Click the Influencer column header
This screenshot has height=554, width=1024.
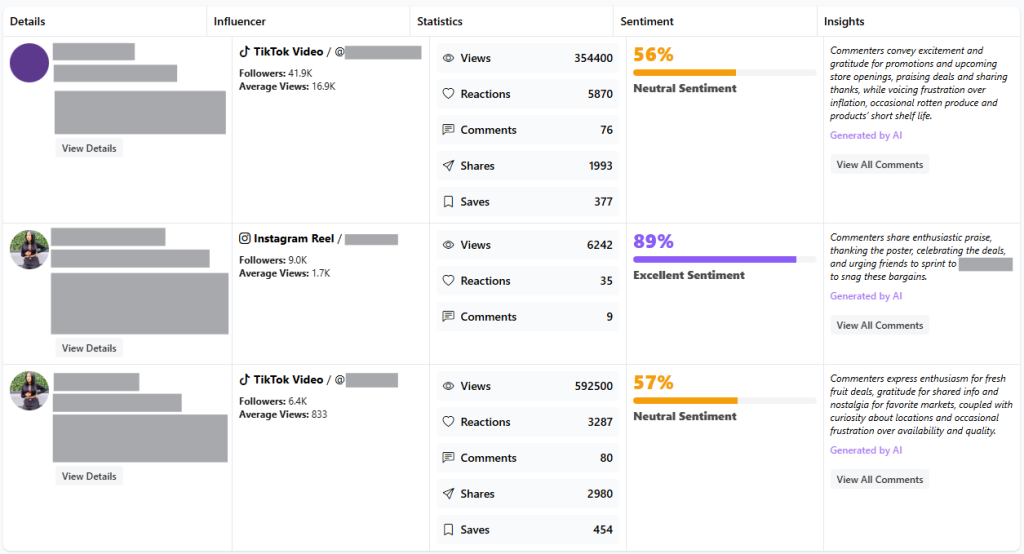pyautogui.click(x=240, y=21)
